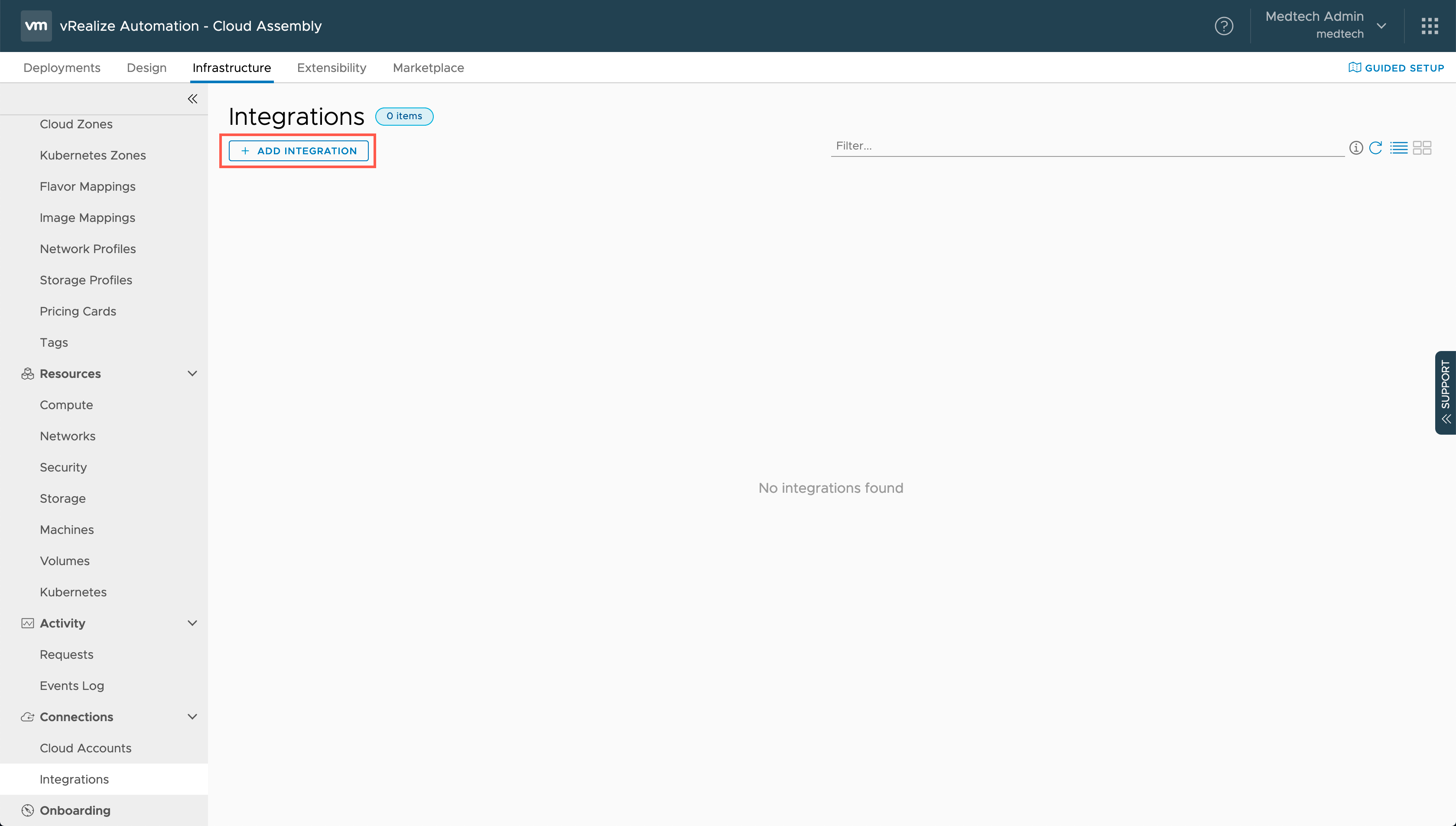Open the Marketplace tab
The height and width of the screenshot is (826, 1456).
(428, 68)
